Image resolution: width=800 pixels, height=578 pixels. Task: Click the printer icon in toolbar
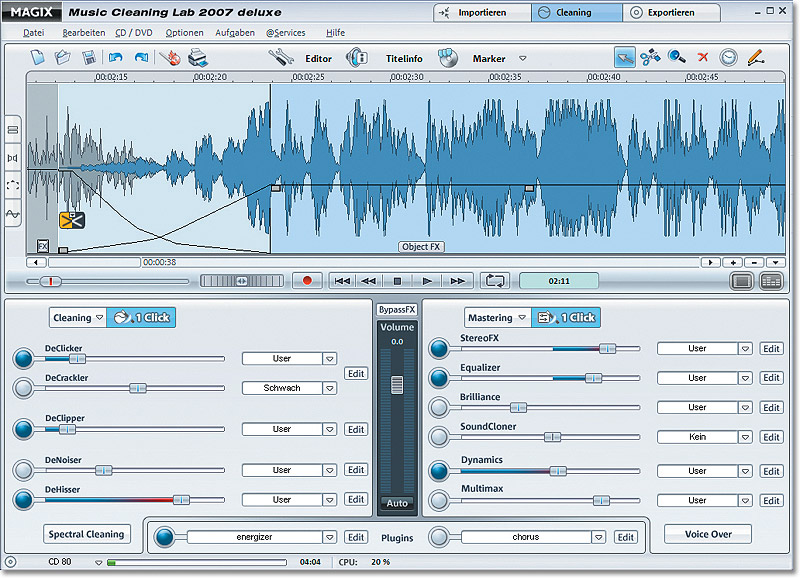(197, 58)
